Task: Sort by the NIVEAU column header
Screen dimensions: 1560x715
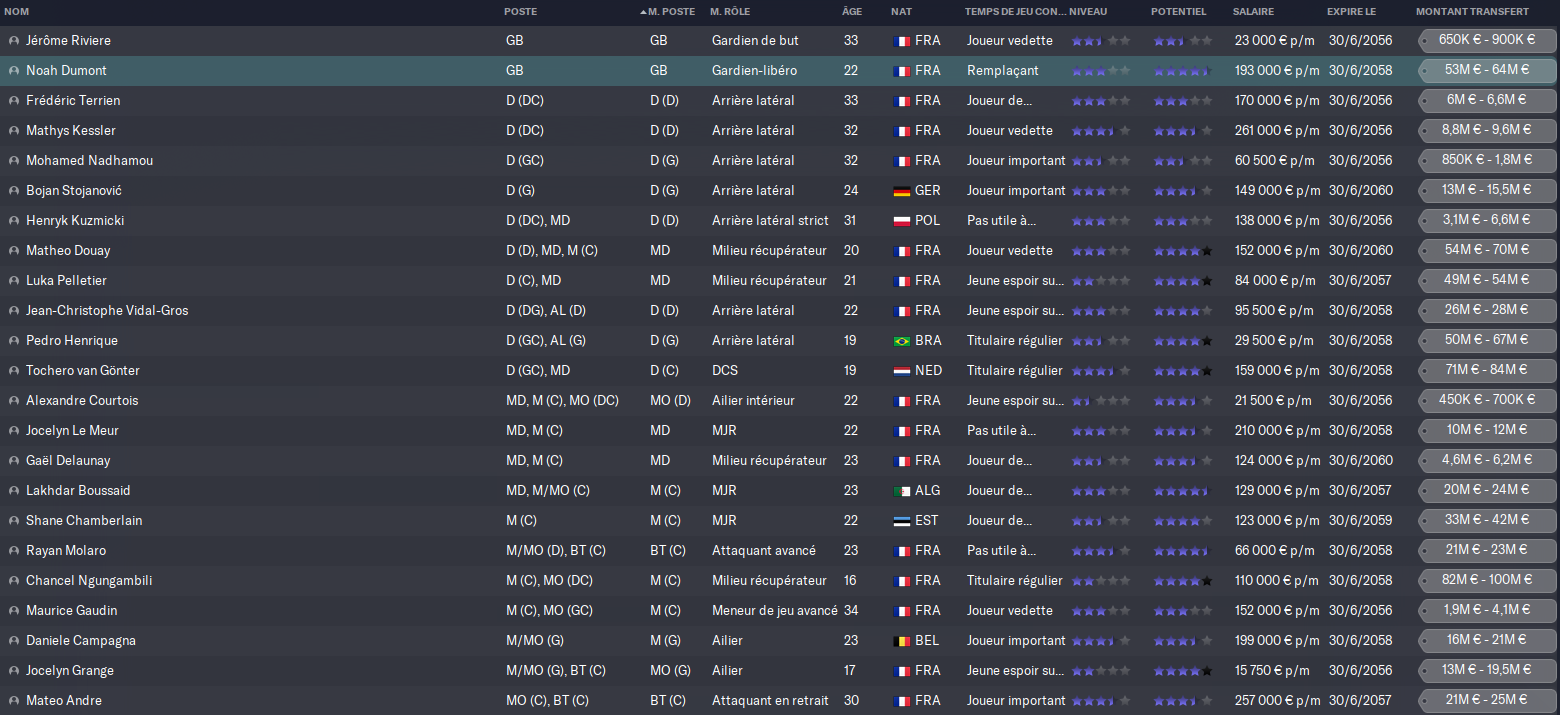Action: 1089,12
